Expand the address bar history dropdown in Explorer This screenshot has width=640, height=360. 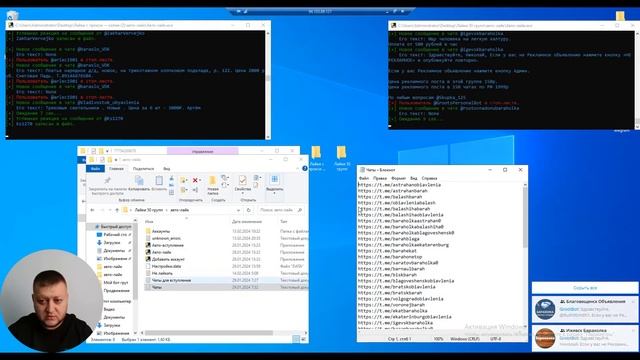[x=238, y=210]
